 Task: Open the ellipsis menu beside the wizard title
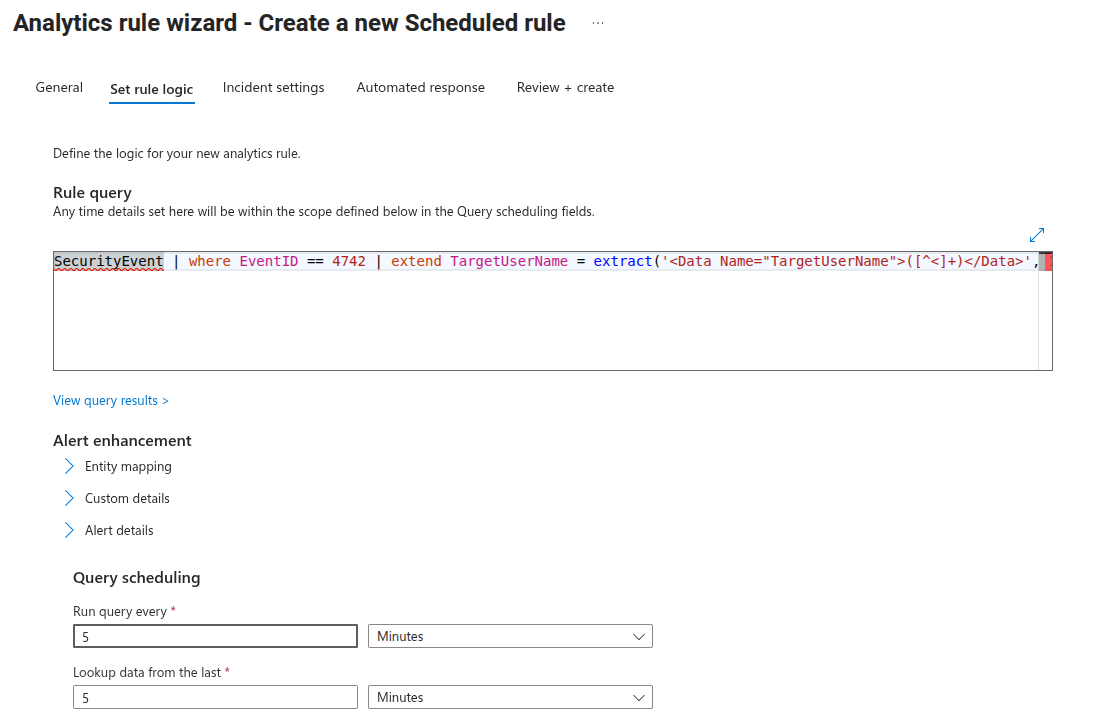tap(598, 23)
